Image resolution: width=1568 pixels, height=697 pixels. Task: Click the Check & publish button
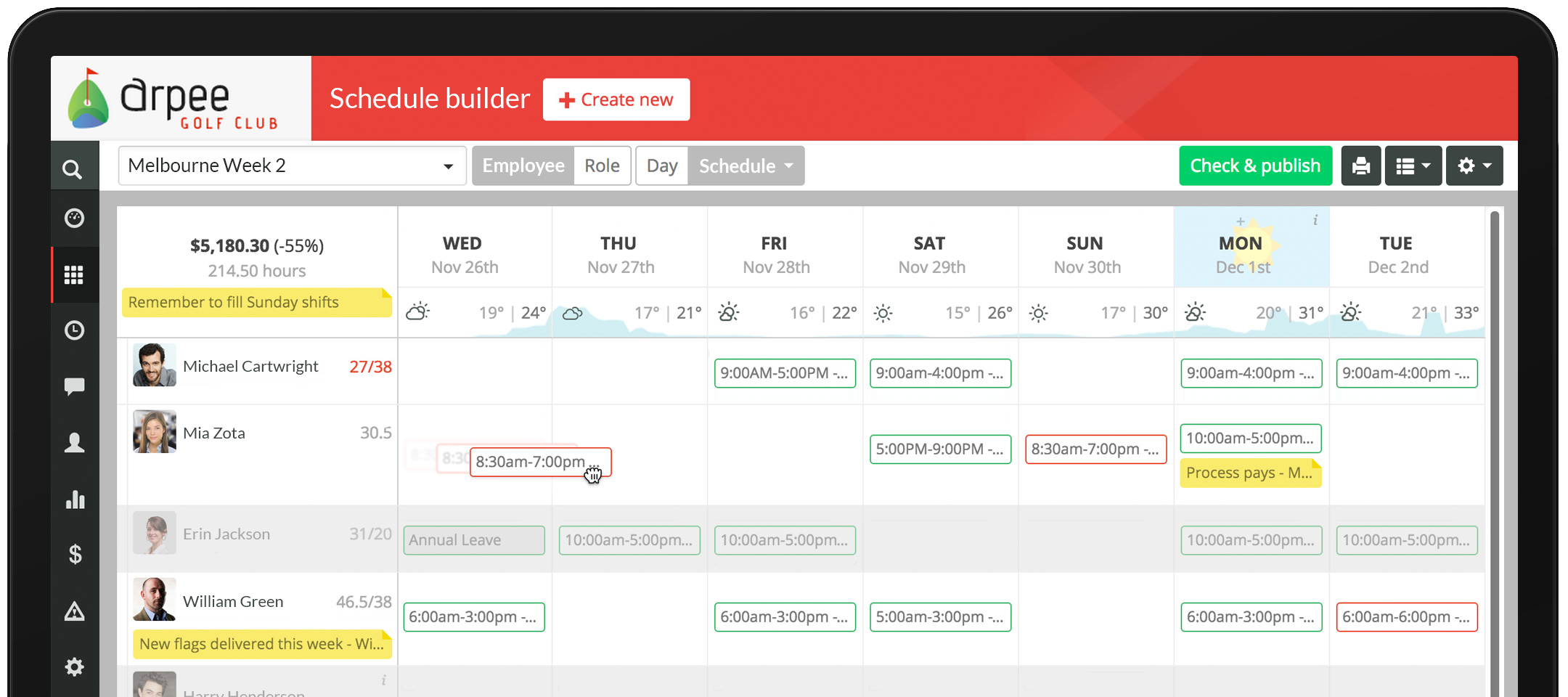1256,166
